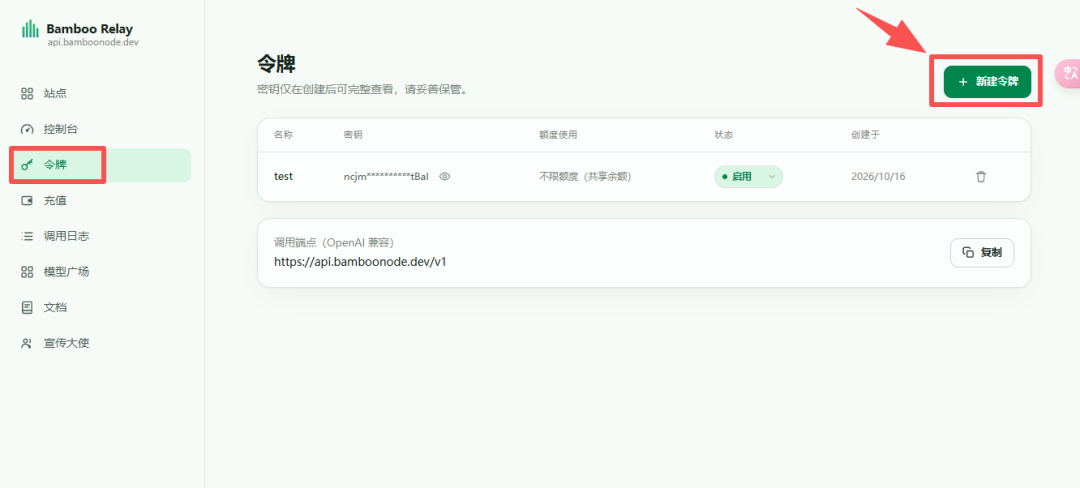
Task: Click the 新建令牌 button
Action: pos(987,82)
